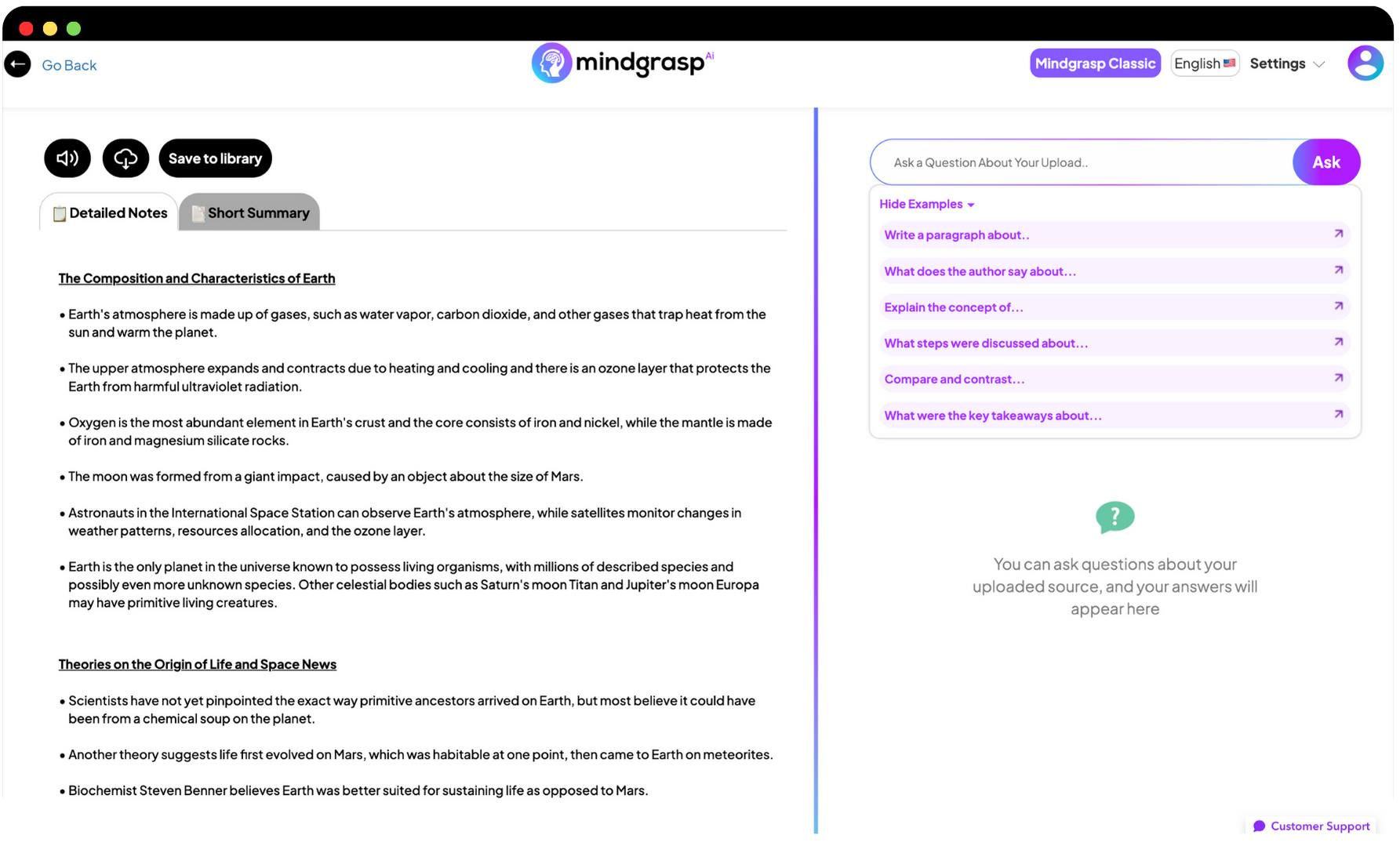Choose 'What were the key takeaways about...' example
The height and width of the screenshot is (846, 1400).
pyautogui.click(x=1115, y=416)
